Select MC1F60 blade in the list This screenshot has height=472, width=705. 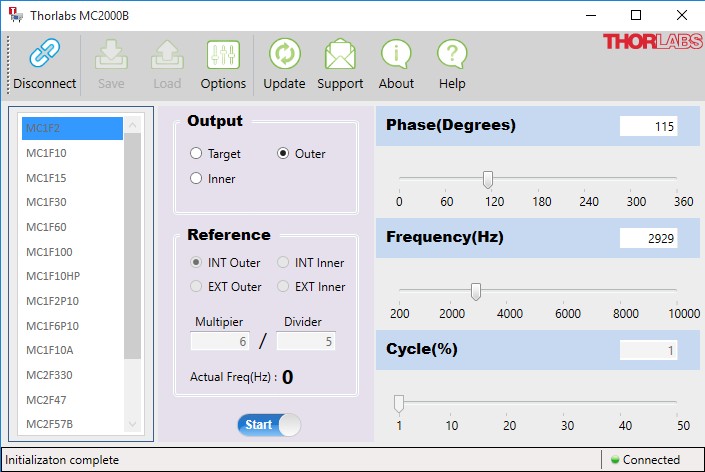click(72, 227)
